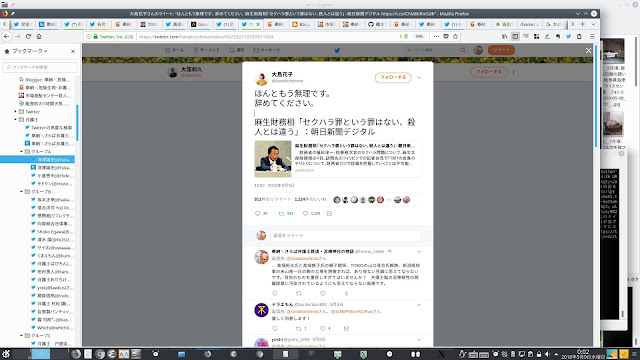640x360 pixels.
Task: Open the Firefox library icon
Action: 504,36
